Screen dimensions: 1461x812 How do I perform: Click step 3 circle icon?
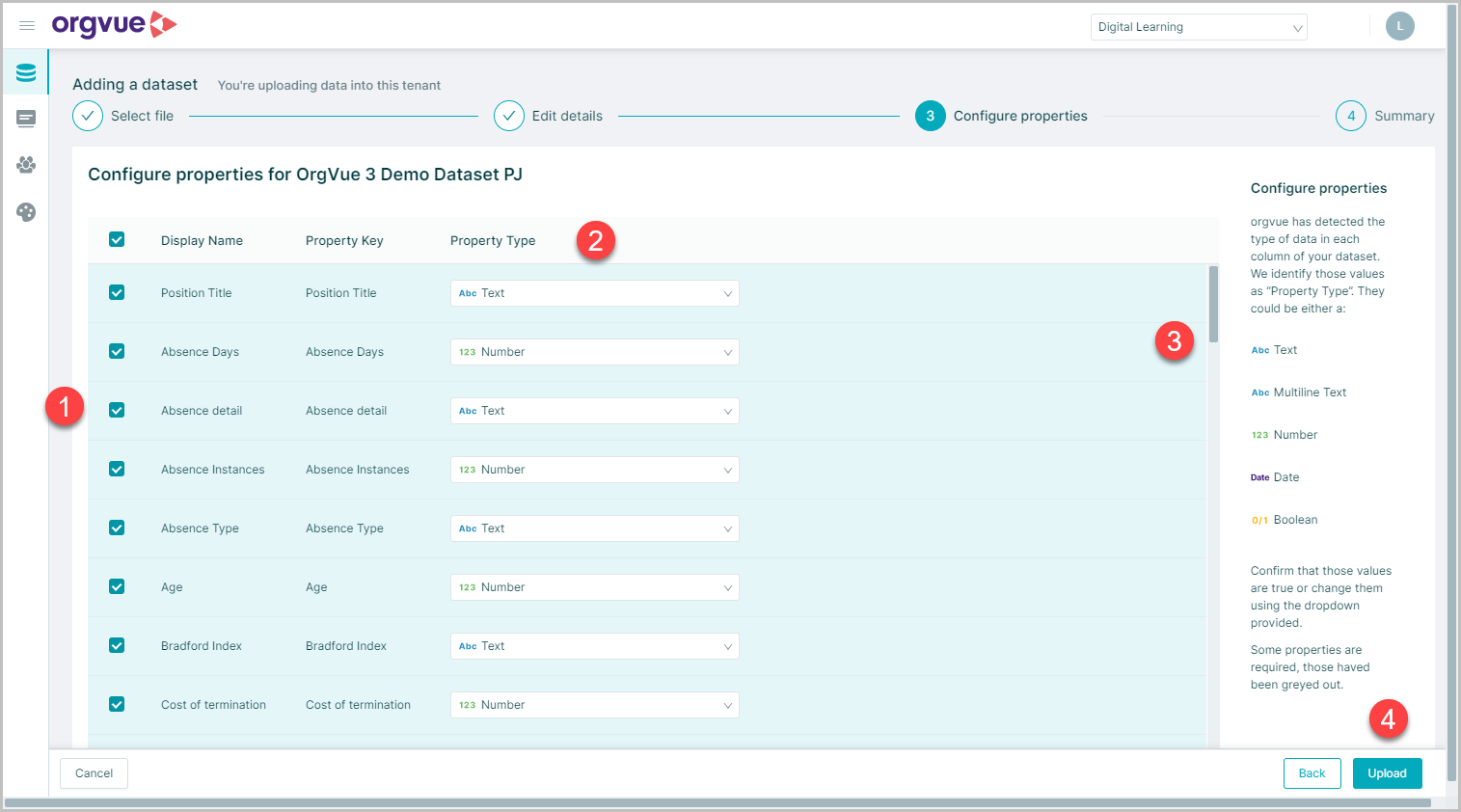pos(931,116)
